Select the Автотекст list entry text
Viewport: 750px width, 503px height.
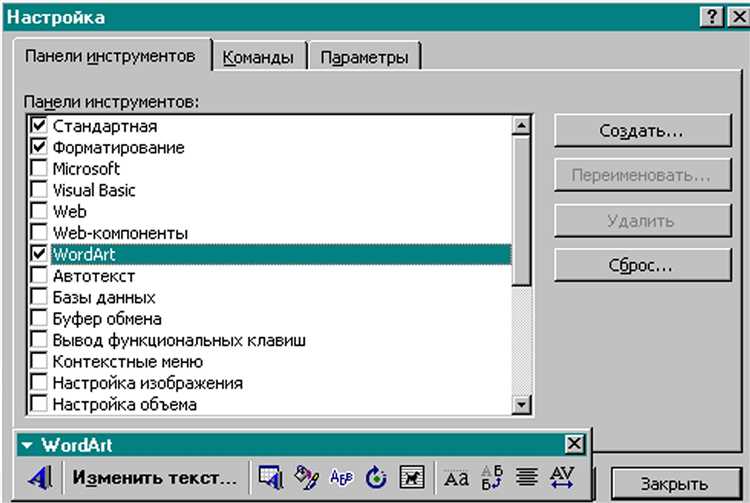point(94,276)
